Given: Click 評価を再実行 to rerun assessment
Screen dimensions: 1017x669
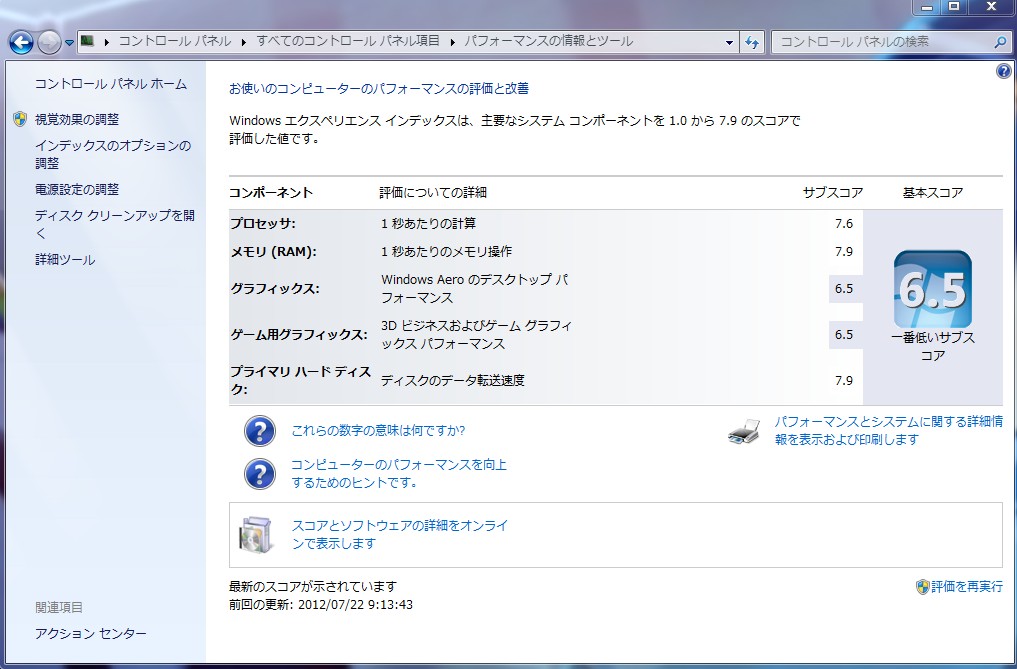Looking at the screenshot, I should pos(966,587).
